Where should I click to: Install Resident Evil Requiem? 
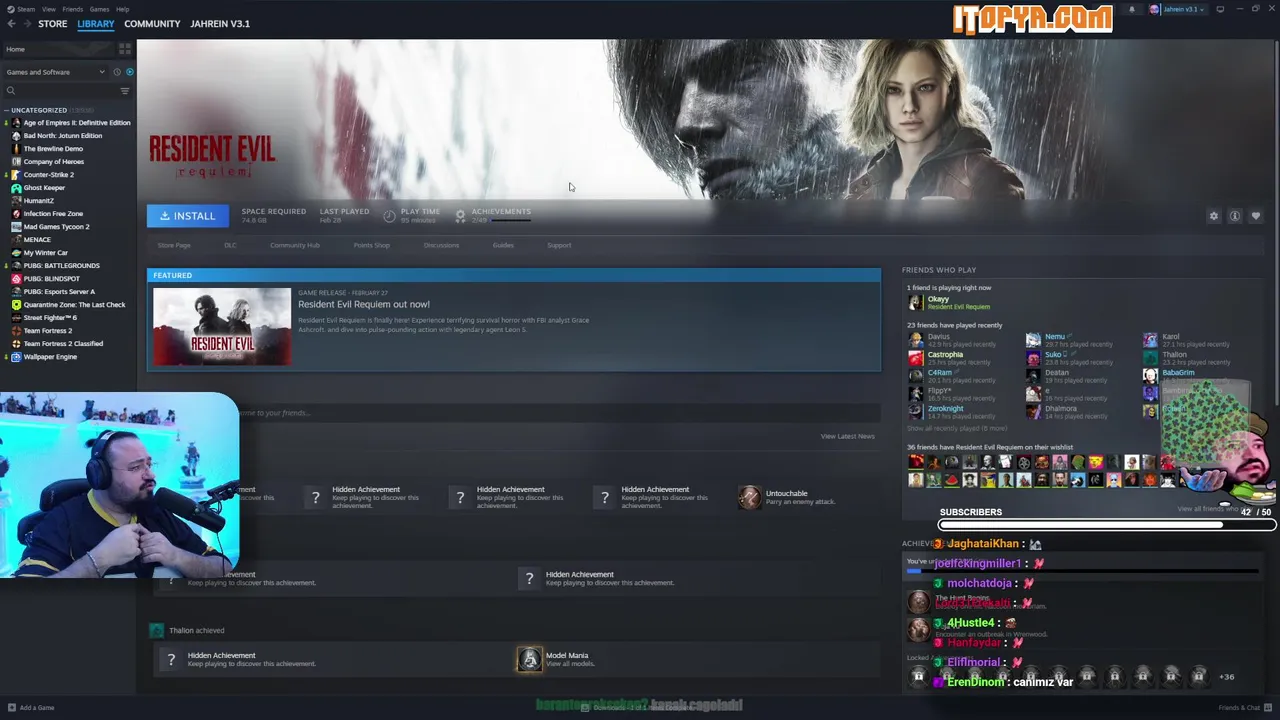click(x=188, y=216)
